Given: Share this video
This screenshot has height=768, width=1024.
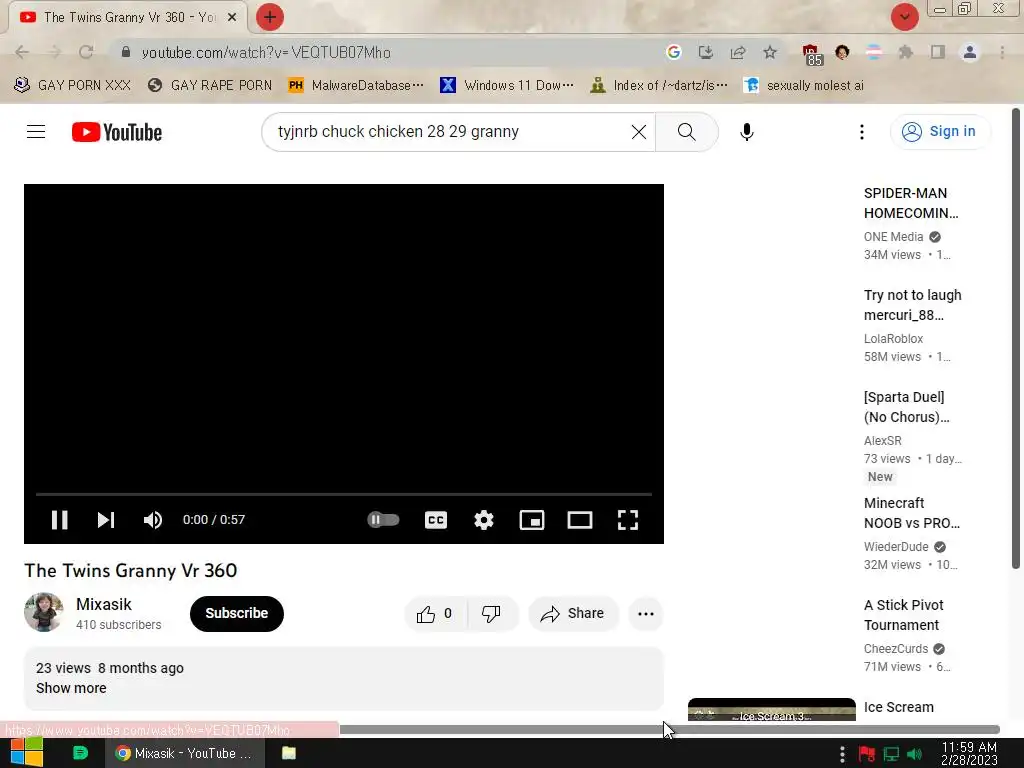Looking at the screenshot, I should point(573,614).
